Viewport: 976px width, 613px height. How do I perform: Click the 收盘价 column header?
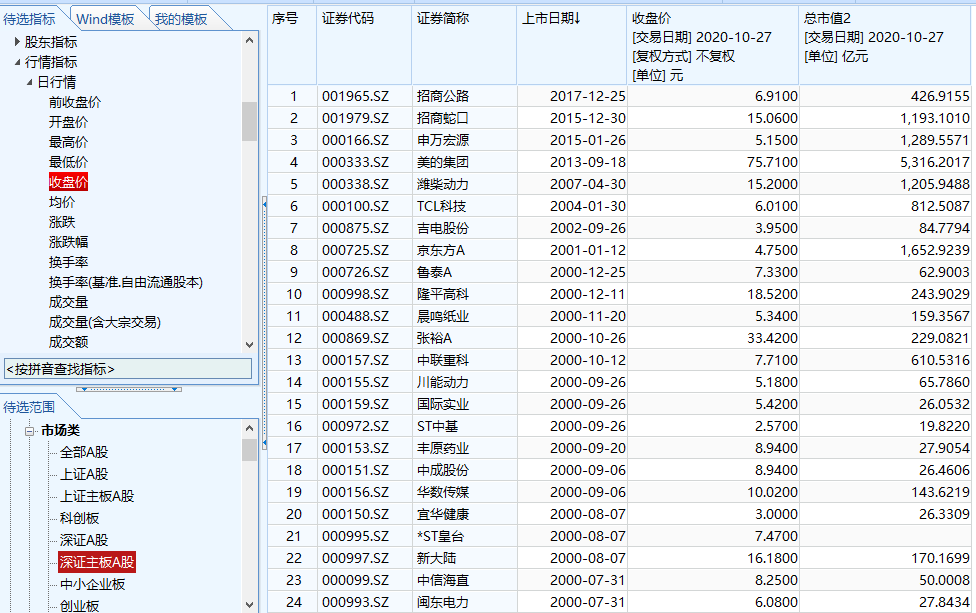(x=713, y=45)
